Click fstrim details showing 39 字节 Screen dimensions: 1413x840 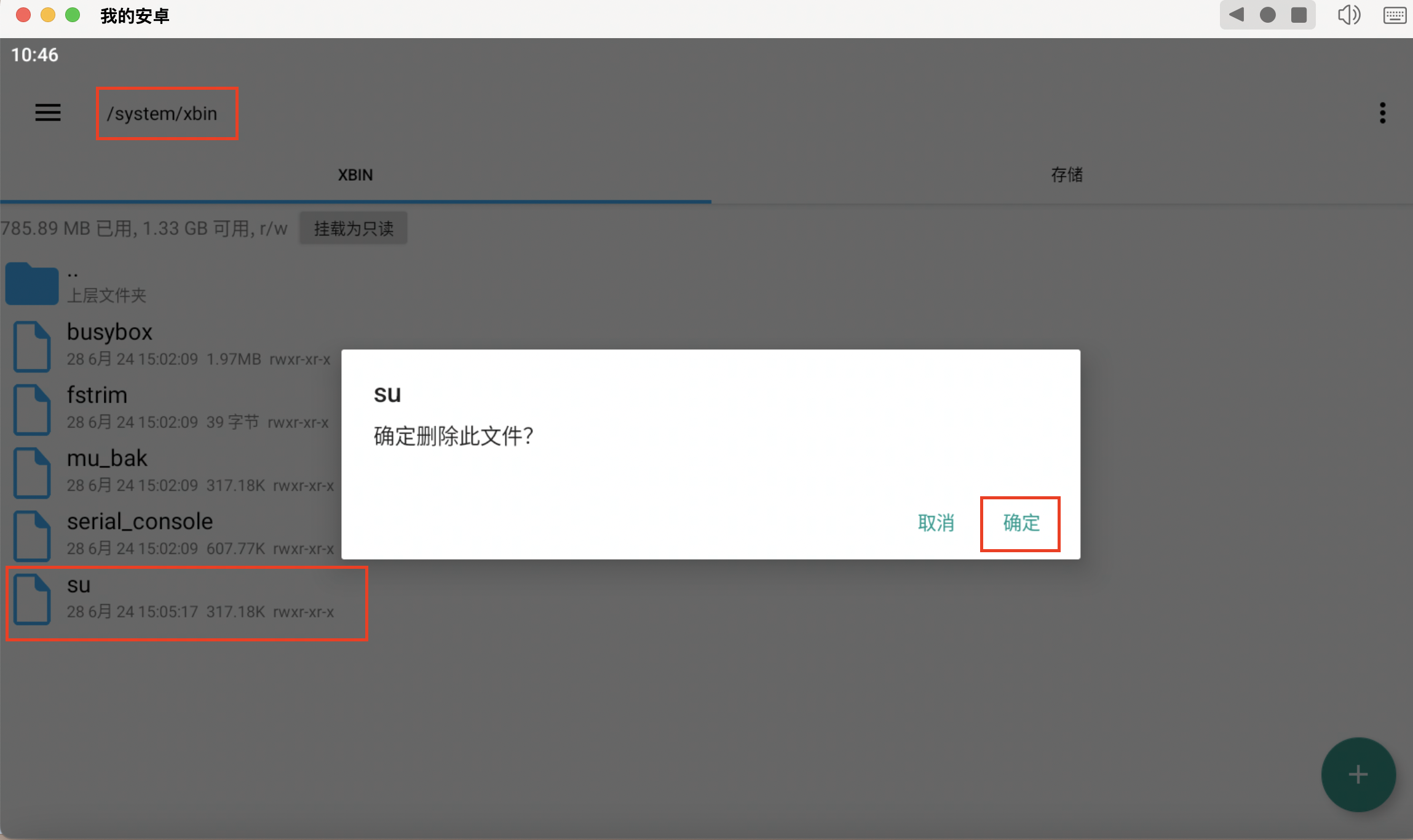point(198,423)
